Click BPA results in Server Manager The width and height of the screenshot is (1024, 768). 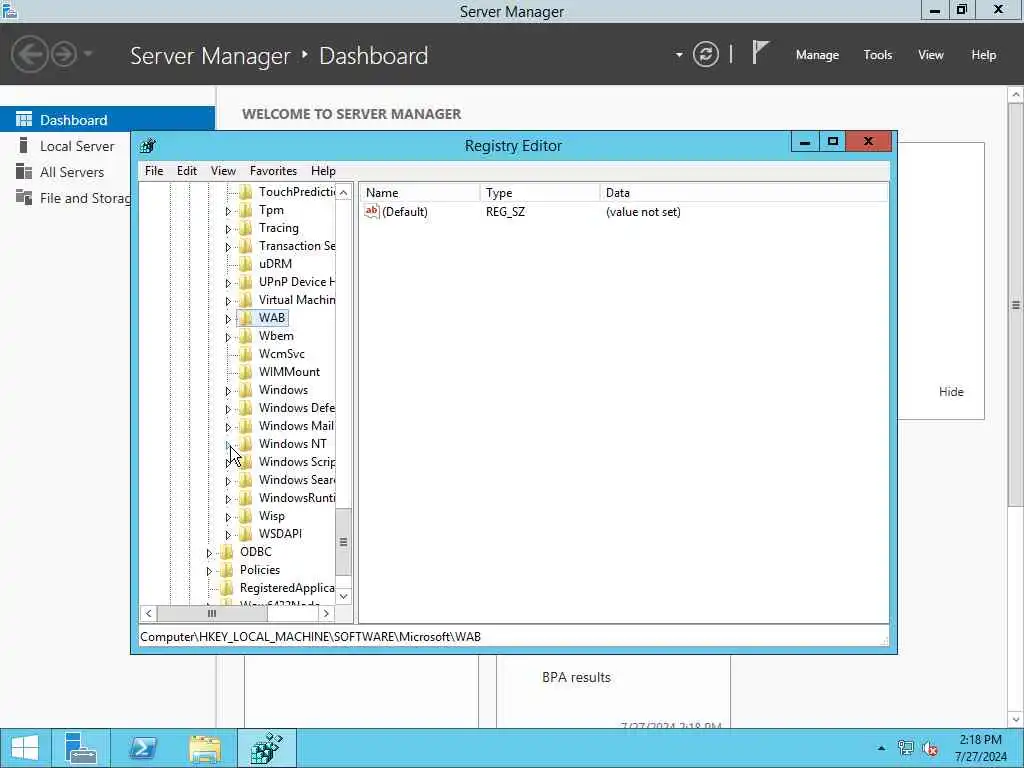click(x=576, y=677)
